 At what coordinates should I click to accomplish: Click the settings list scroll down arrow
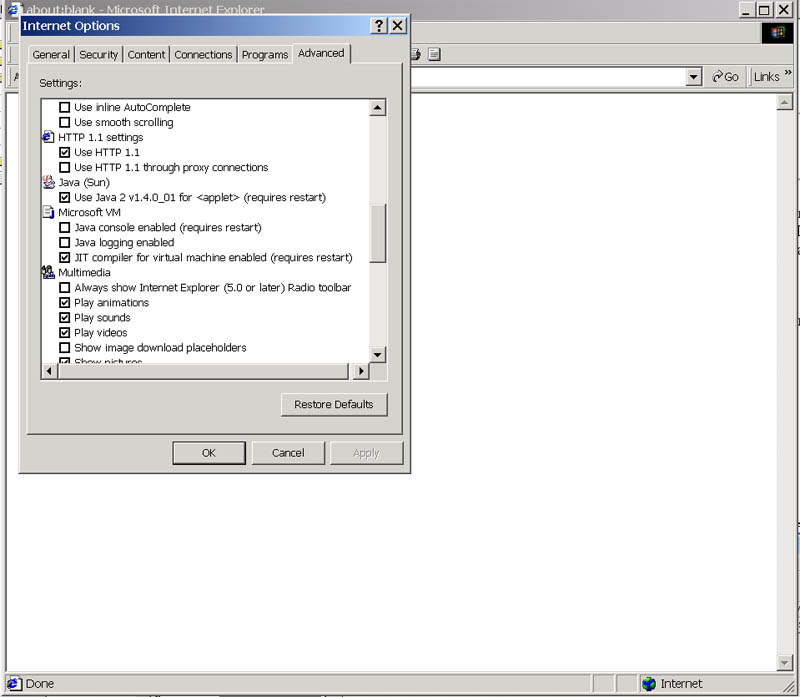(x=378, y=355)
